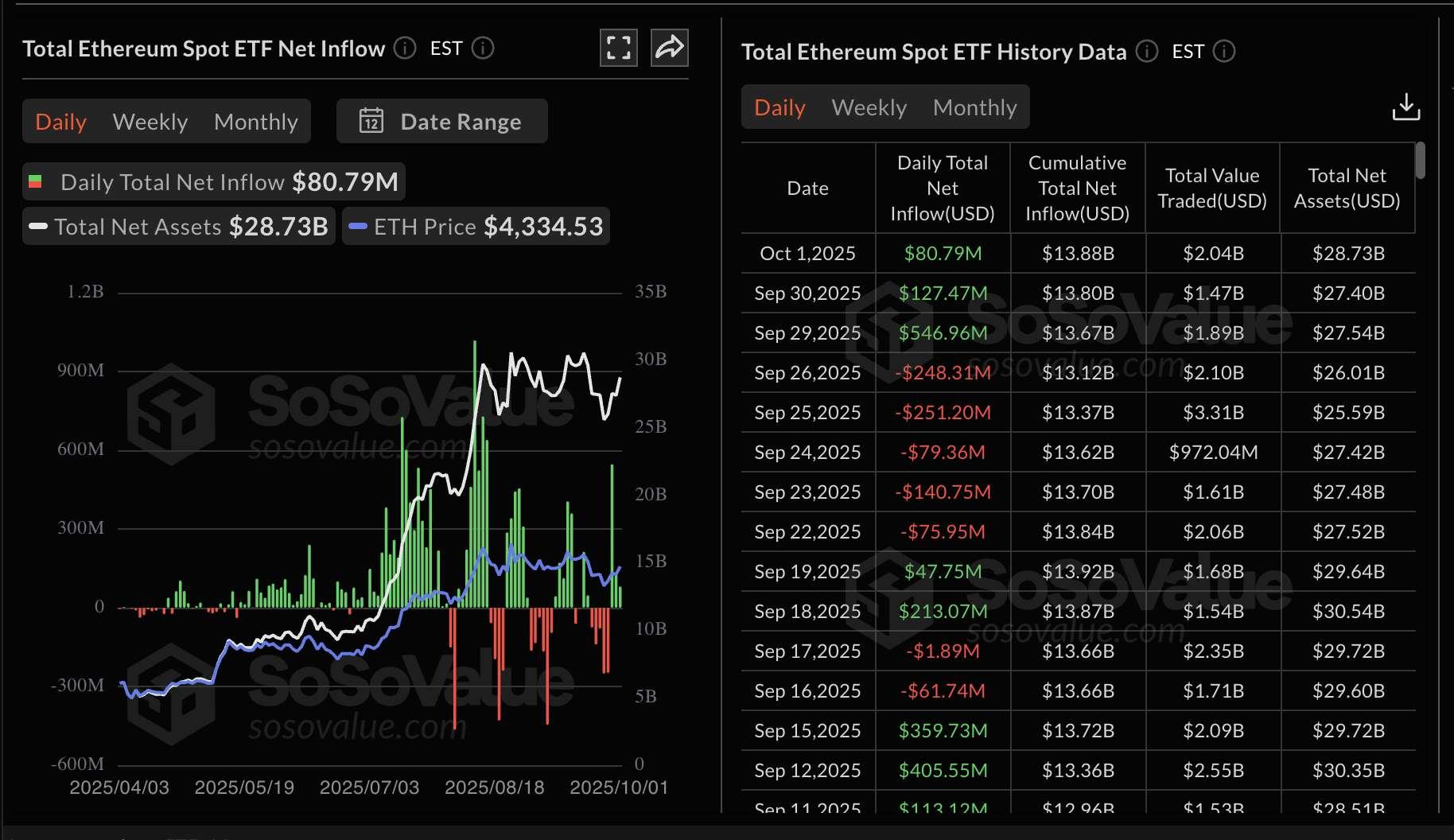Viewport: 1454px width, 840px height.
Task: Click the green-red Daily Net Inflow color square
Action: [x=36, y=181]
